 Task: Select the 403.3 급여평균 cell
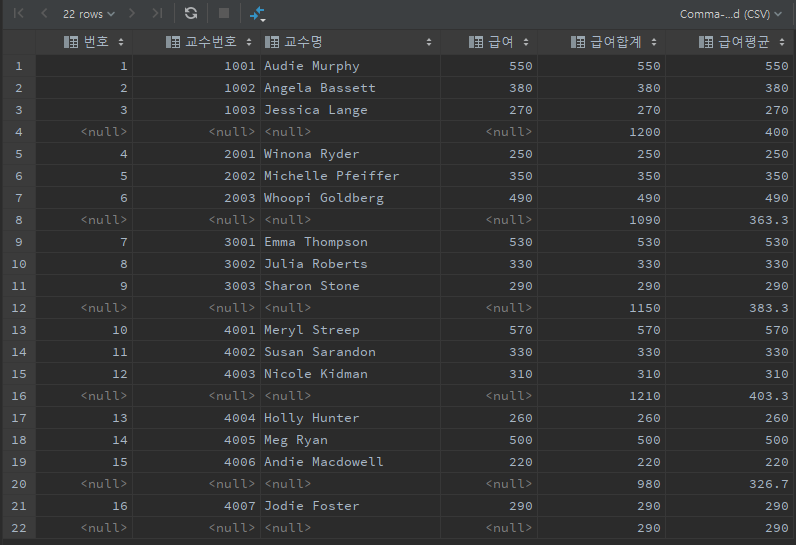coord(729,396)
